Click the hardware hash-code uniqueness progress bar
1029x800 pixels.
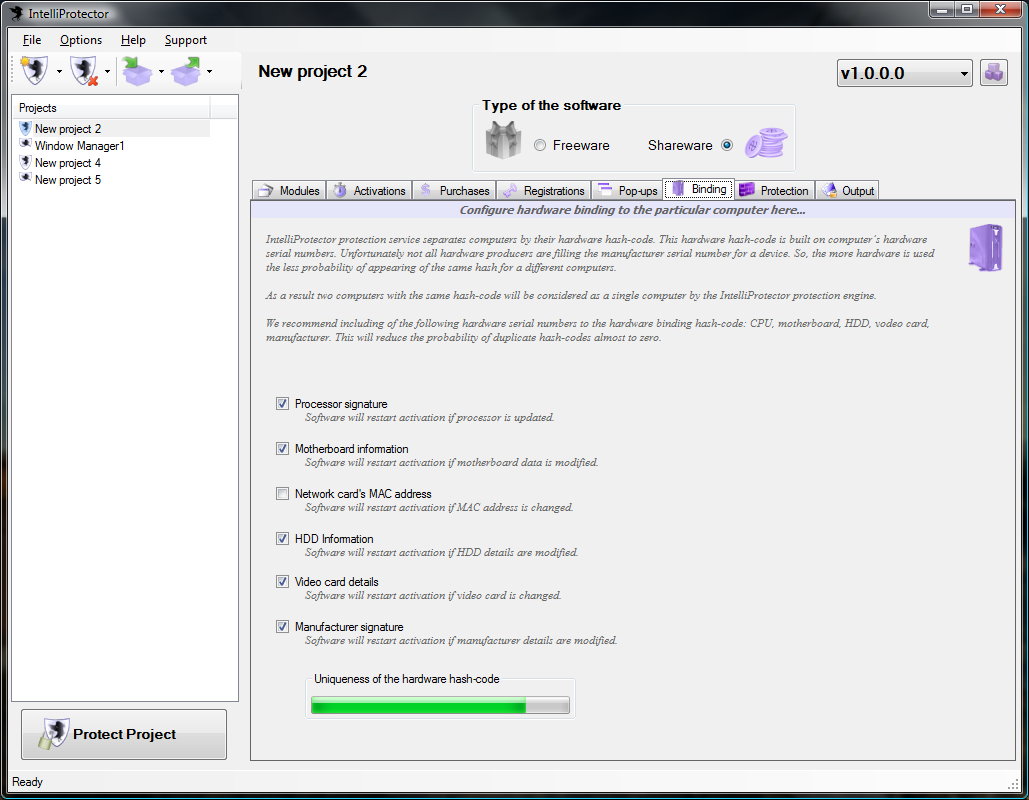pos(440,705)
